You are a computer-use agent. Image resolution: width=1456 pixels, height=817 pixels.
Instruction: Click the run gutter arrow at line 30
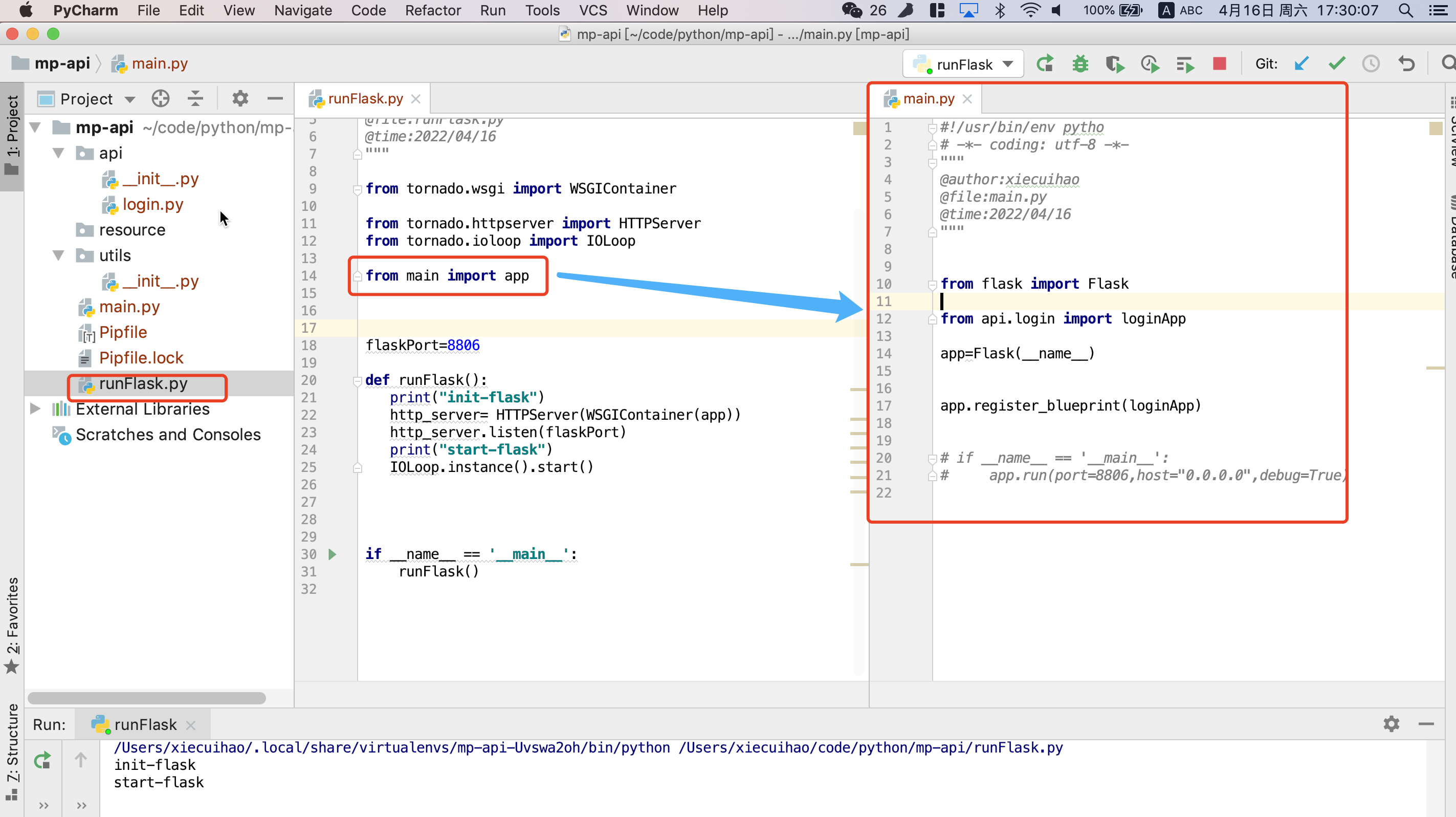333,554
